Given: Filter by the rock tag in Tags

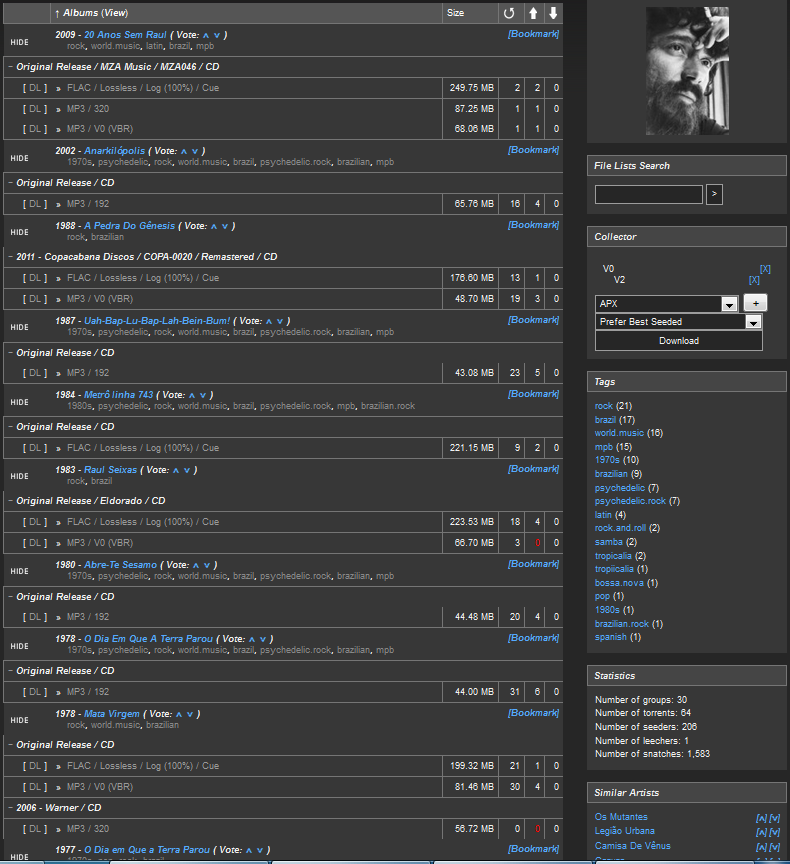Looking at the screenshot, I should pyautogui.click(x=604, y=406).
